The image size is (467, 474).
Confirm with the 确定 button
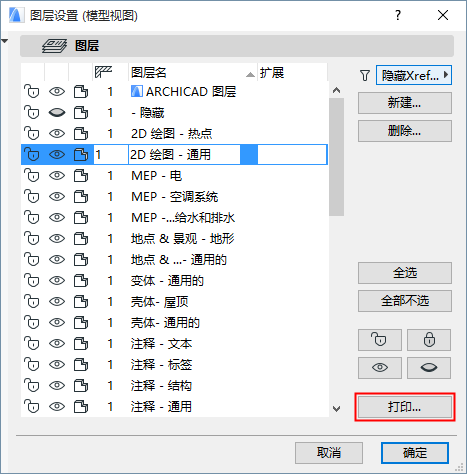415,453
